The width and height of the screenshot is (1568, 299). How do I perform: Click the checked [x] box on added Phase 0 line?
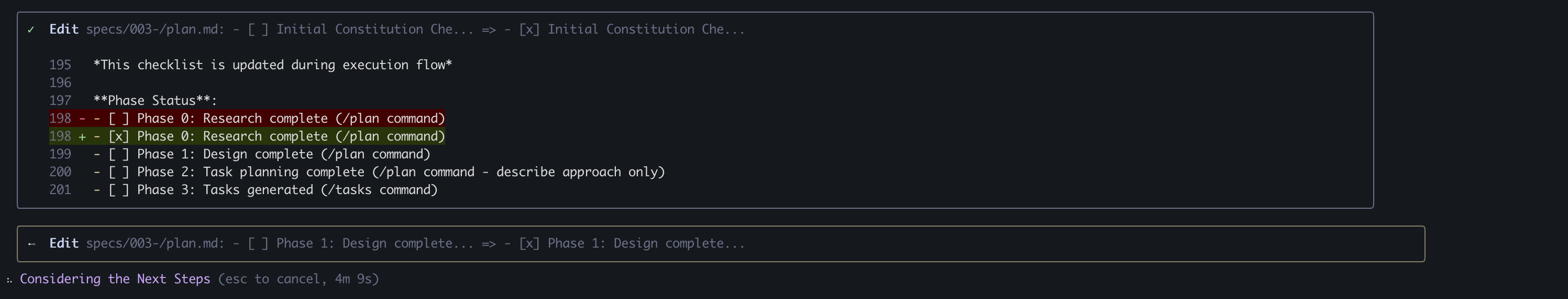[119, 137]
